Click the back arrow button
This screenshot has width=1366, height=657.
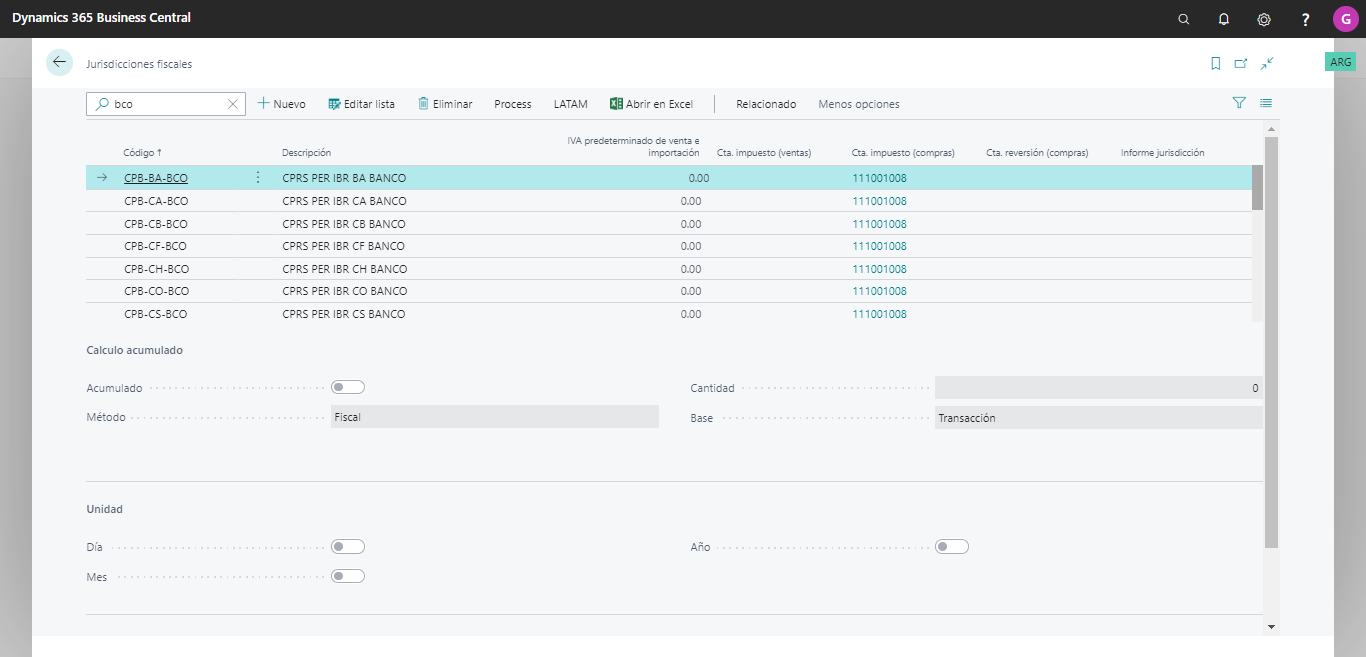(x=60, y=62)
